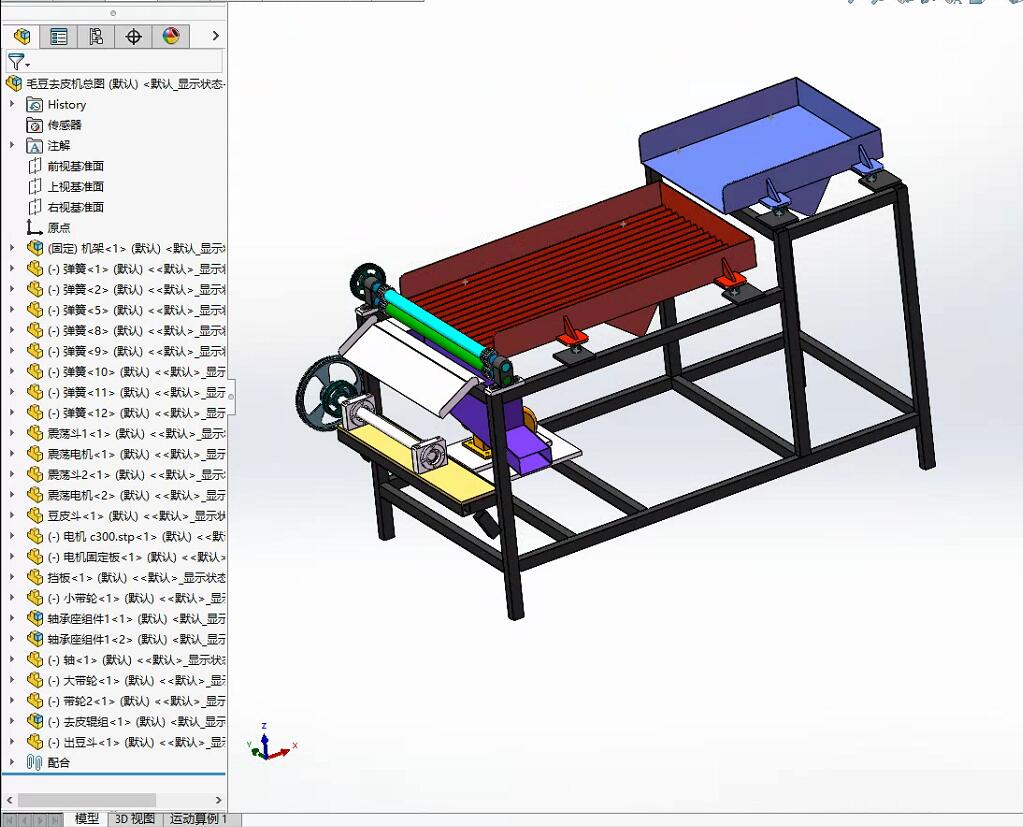1023x827 pixels.
Task: Switch to the 模型 tab
Action: tap(87, 819)
